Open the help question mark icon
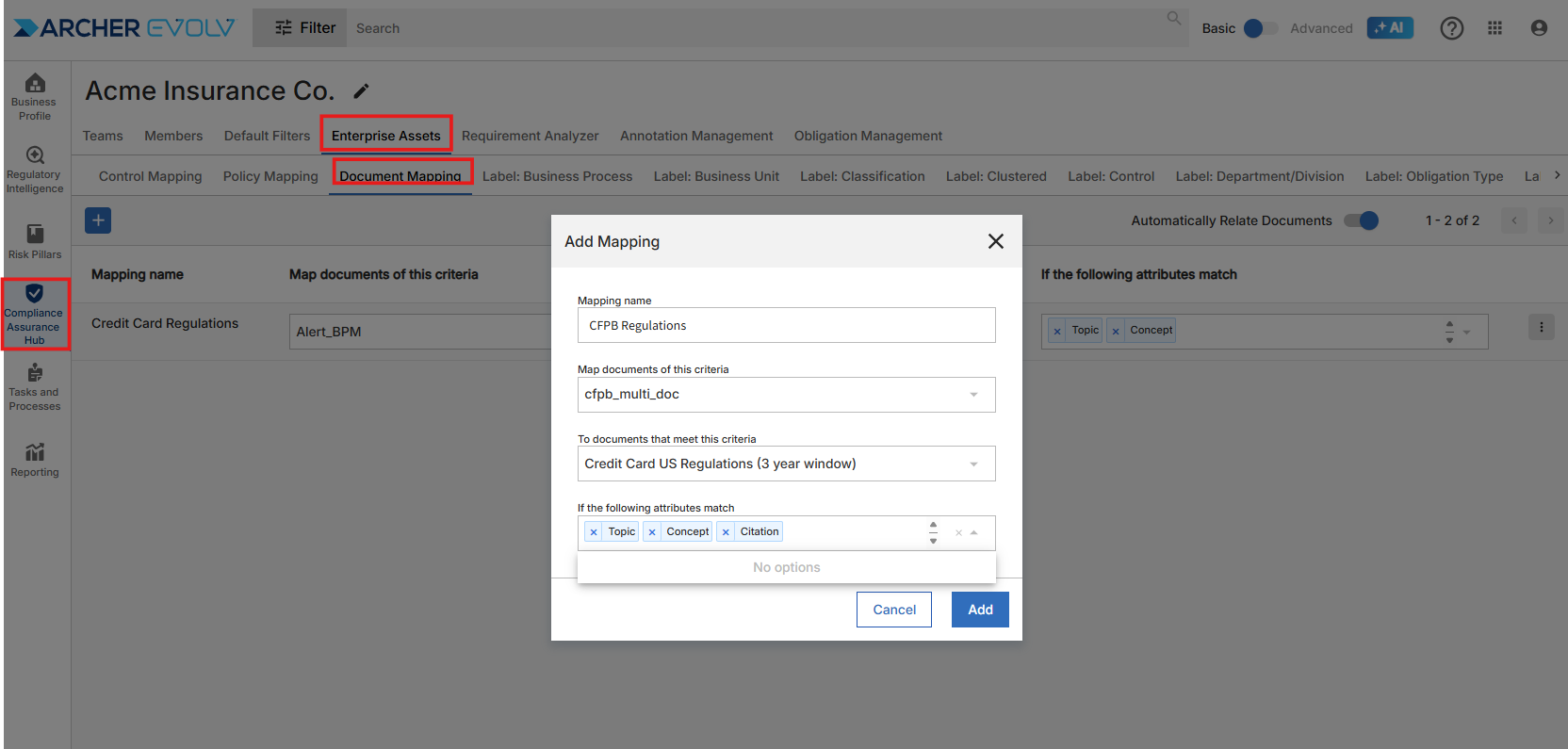The height and width of the screenshot is (749, 1568). [x=1451, y=28]
